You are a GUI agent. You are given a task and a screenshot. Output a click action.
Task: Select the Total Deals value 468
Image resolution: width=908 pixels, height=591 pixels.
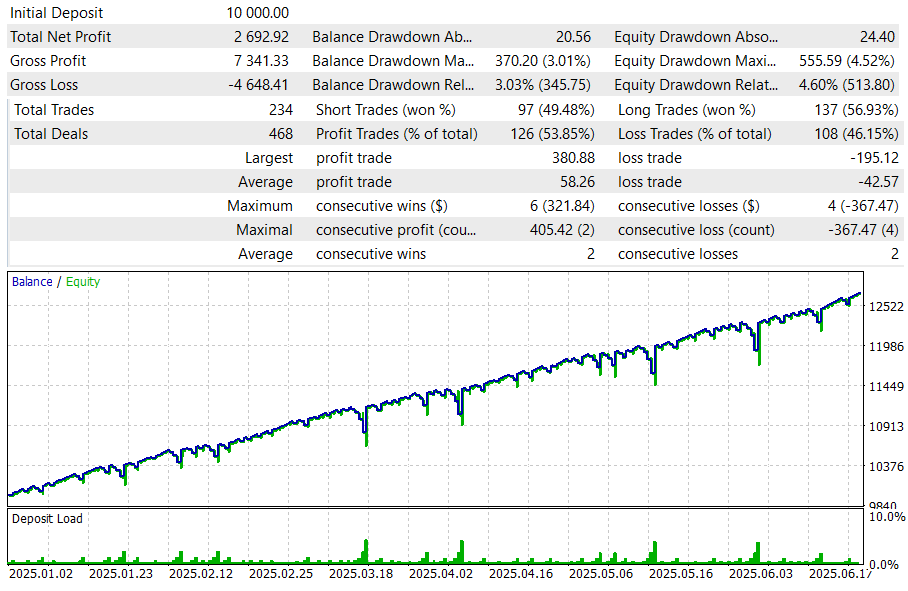(x=280, y=134)
